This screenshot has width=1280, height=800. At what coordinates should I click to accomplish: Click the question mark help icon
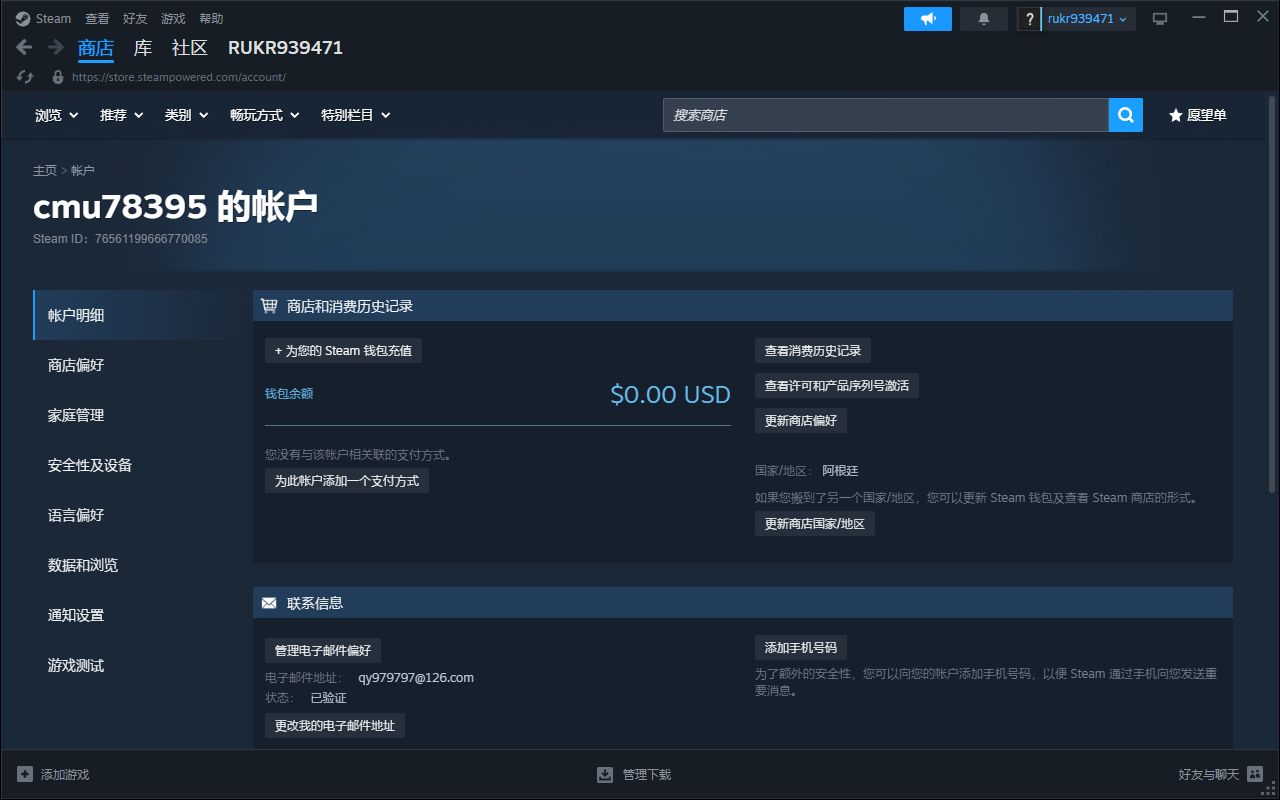(x=1030, y=19)
